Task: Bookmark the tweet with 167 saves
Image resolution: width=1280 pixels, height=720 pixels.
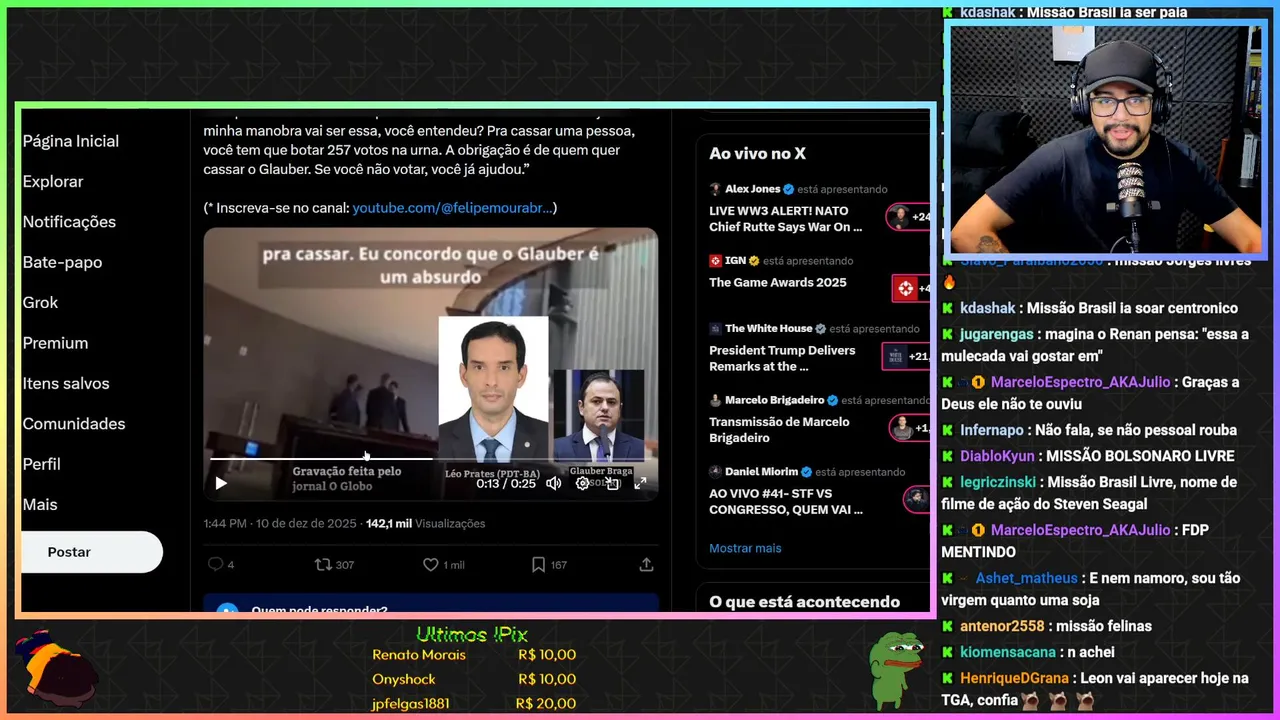Action: tap(549, 565)
